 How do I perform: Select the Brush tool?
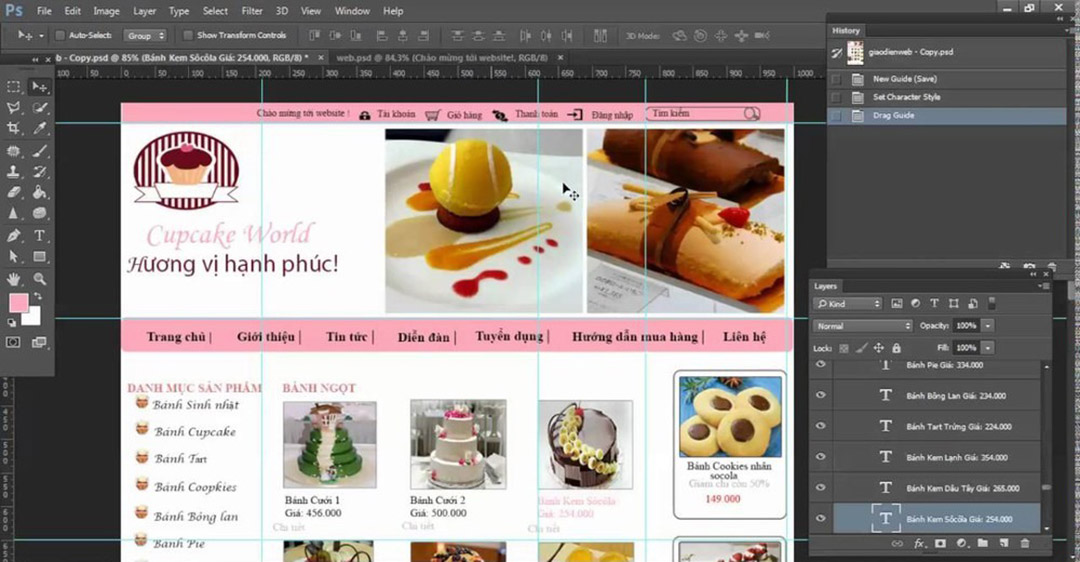(x=39, y=151)
